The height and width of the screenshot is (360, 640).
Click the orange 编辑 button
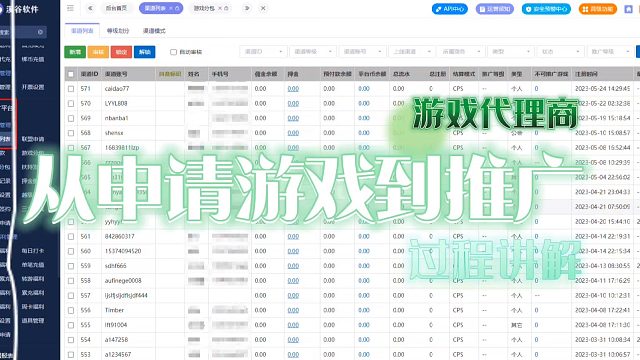tap(98, 52)
